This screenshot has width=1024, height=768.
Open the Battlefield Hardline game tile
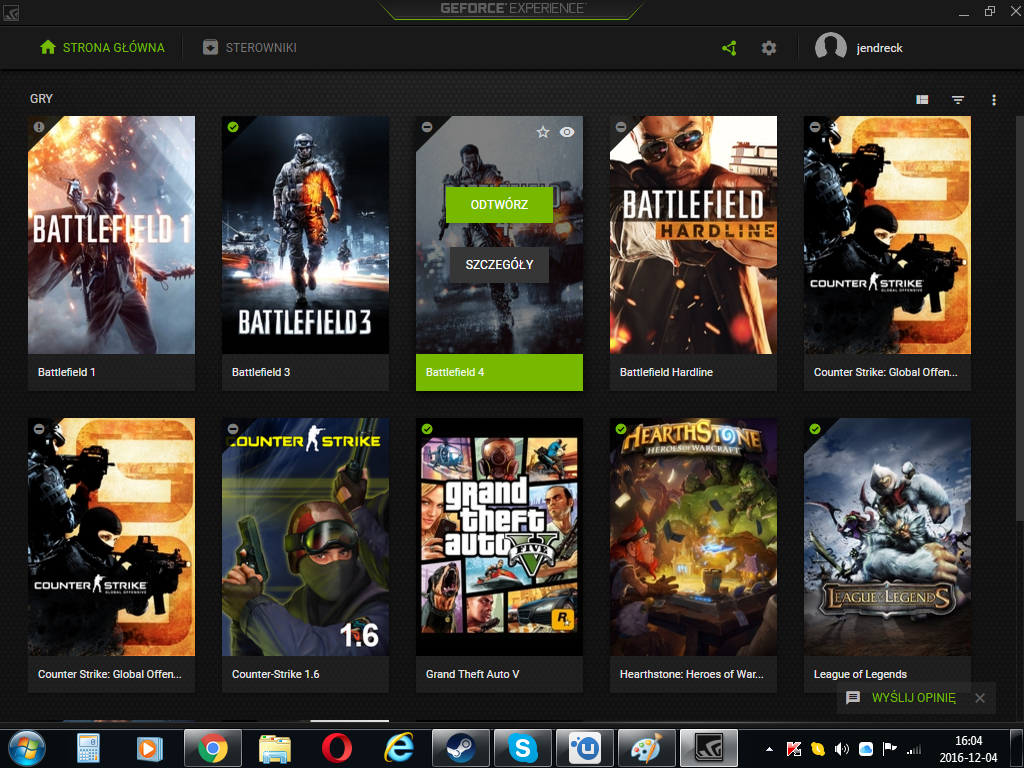pos(693,253)
